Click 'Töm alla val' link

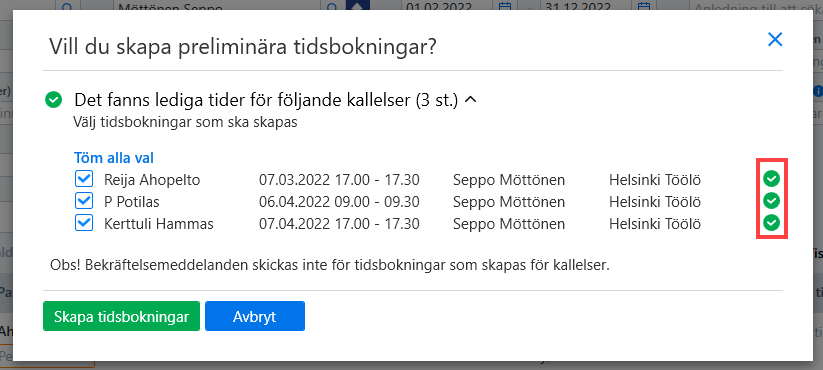[x=114, y=158]
